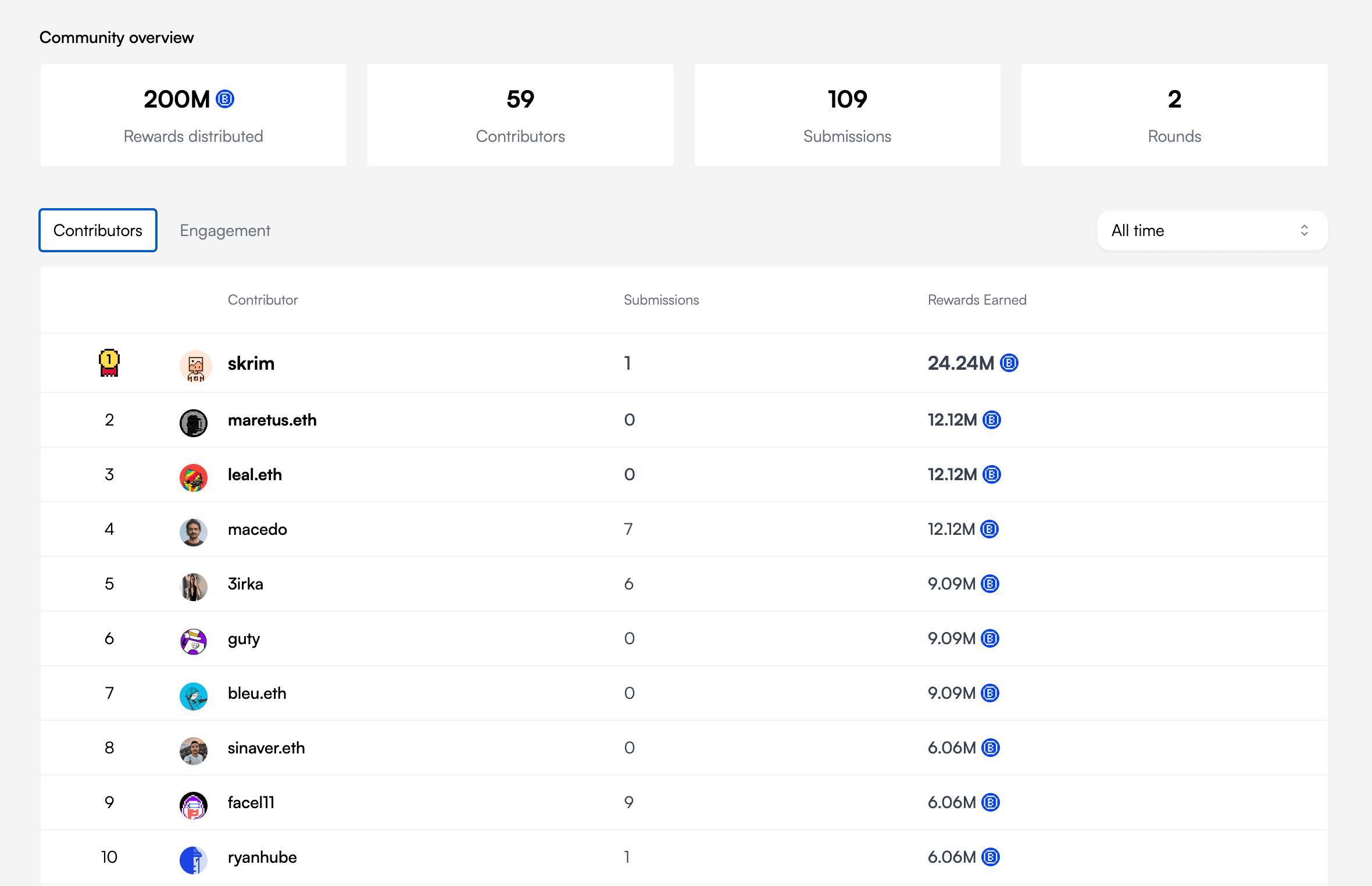Click the Submissions column header
The width and height of the screenshot is (1372, 886).
click(661, 300)
